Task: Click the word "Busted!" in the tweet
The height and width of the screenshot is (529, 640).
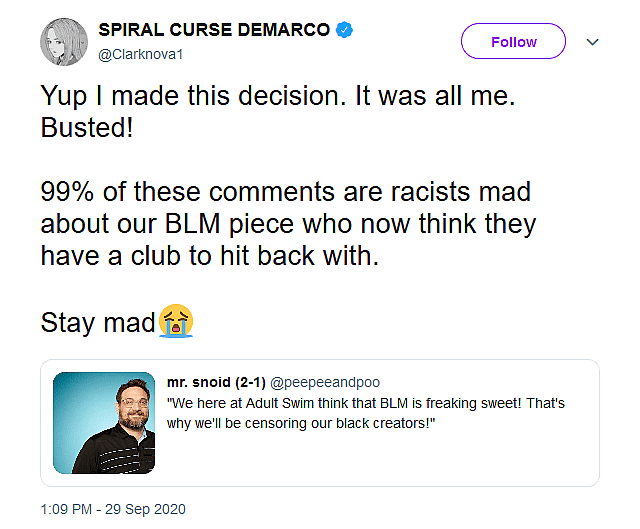Action: click(x=86, y=129)
